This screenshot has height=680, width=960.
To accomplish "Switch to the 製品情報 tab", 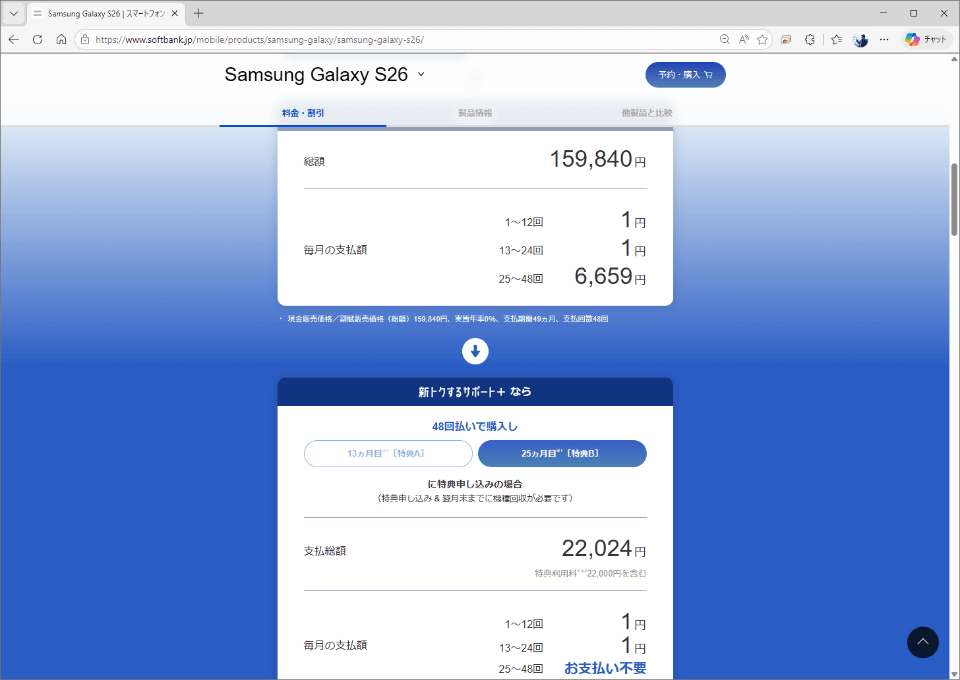I will coord(475,113).
